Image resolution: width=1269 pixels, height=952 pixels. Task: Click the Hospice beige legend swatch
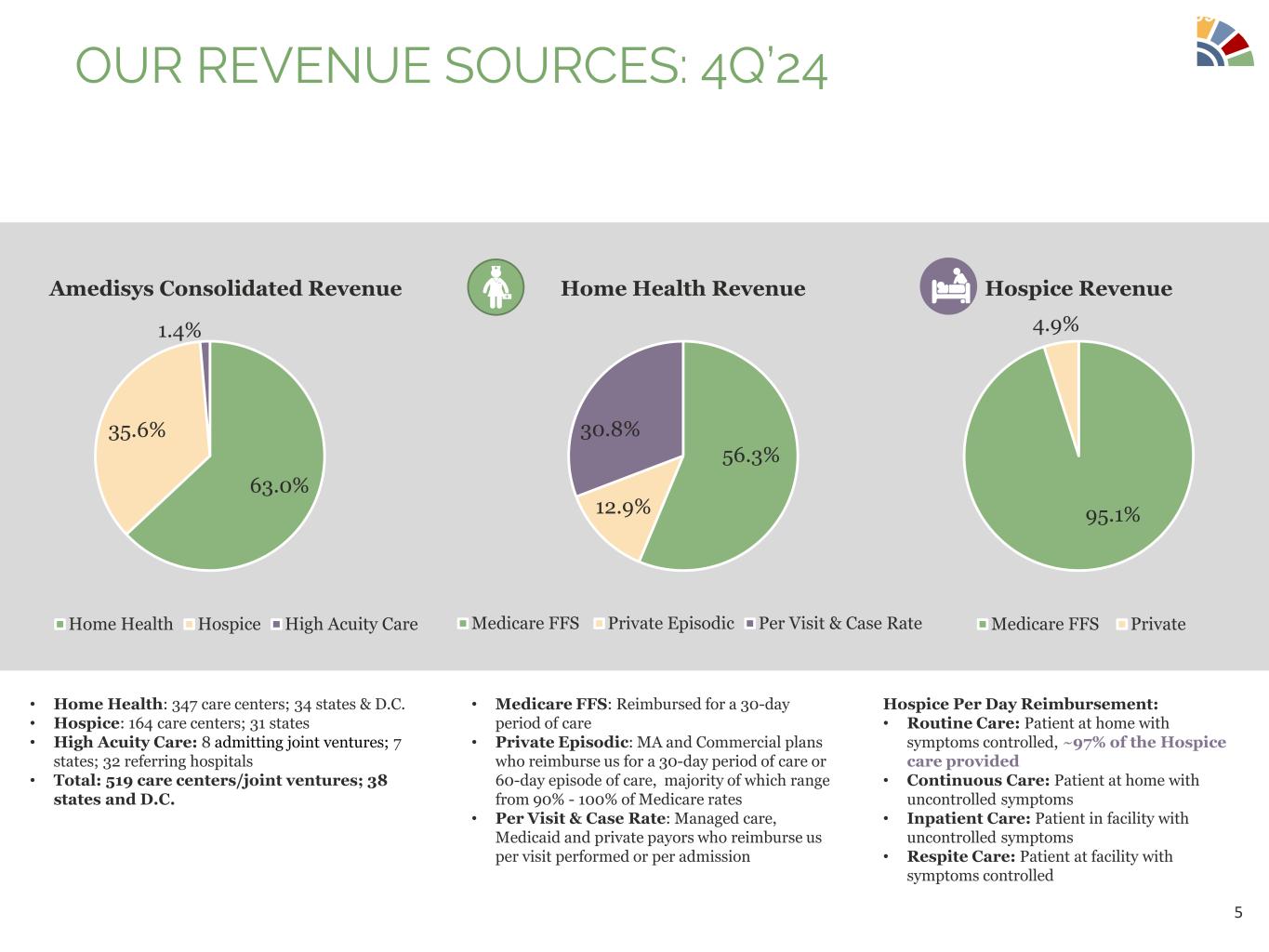(x=190, y=624)
